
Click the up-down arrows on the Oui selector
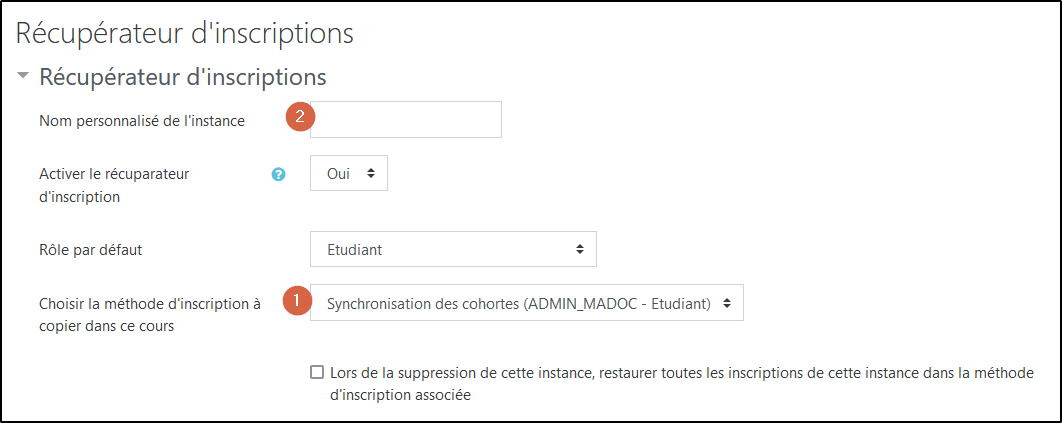[371, 173]
